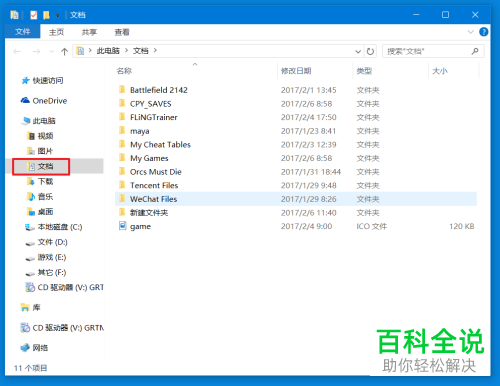The image size is (500, 386).
Task: Open the recent locations dropdown arrow
Action: pyautogui.click(x=51, y=51)
